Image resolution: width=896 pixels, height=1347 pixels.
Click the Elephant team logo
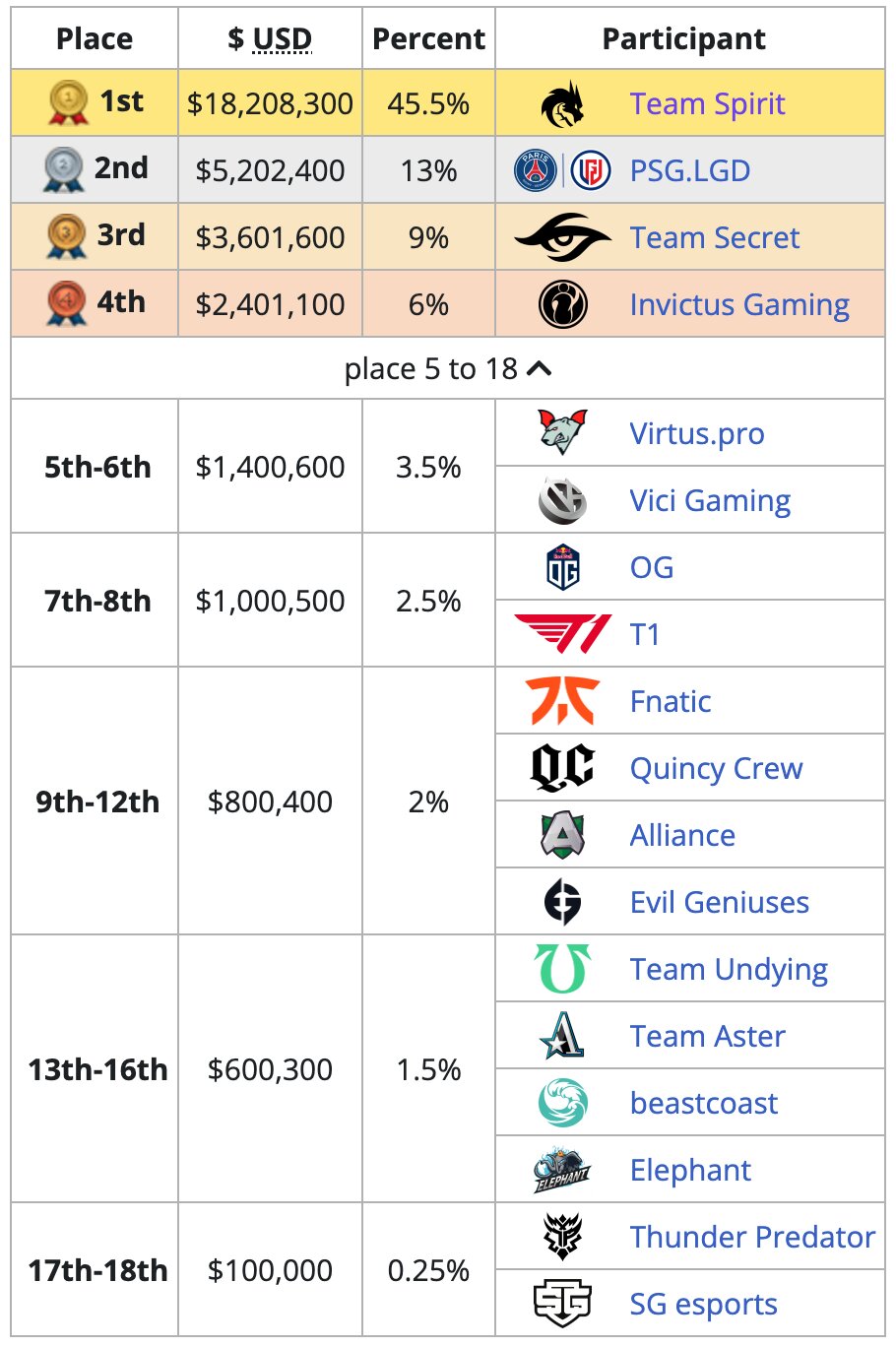pos(562,1169)
